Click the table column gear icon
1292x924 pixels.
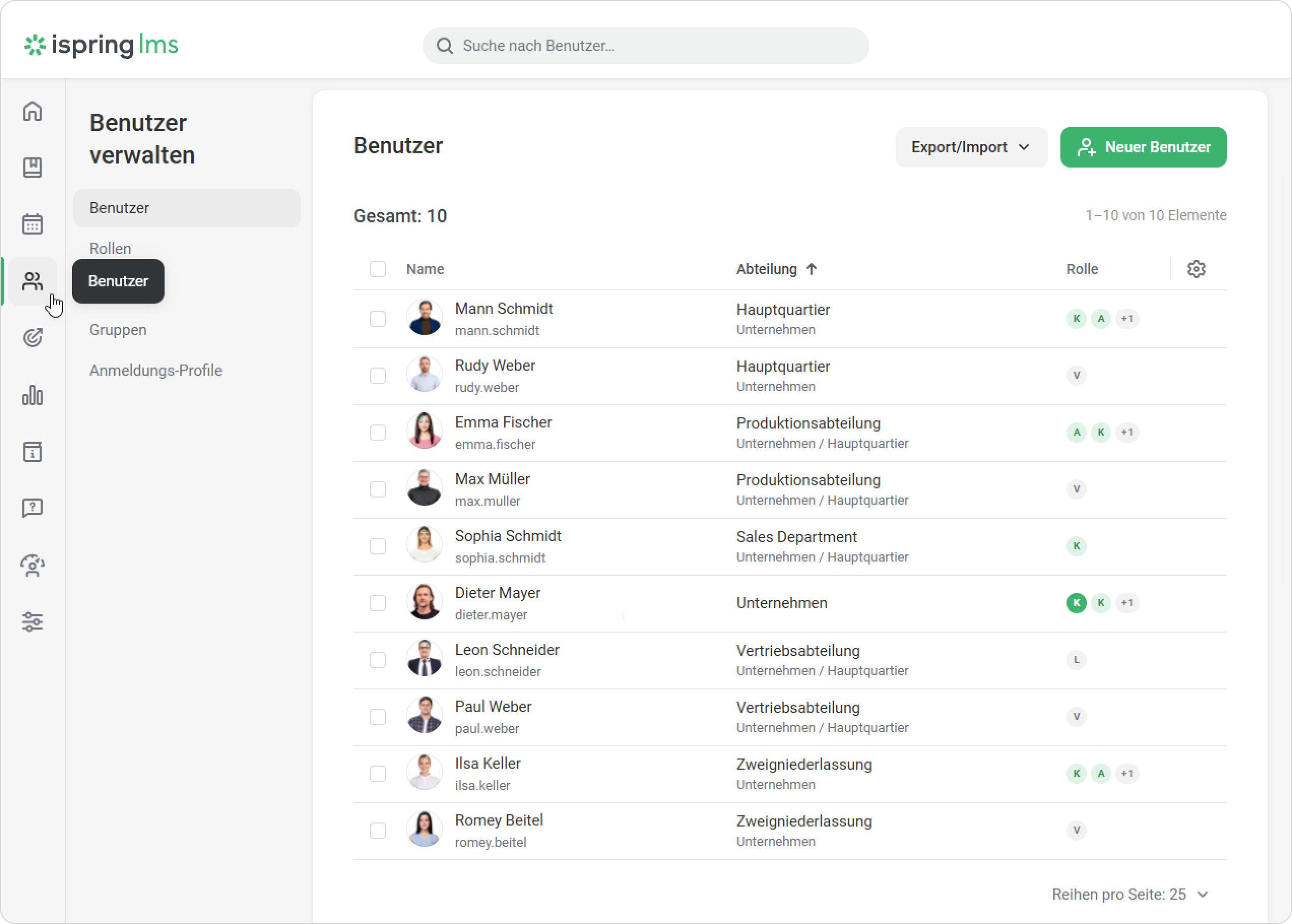1196,269
